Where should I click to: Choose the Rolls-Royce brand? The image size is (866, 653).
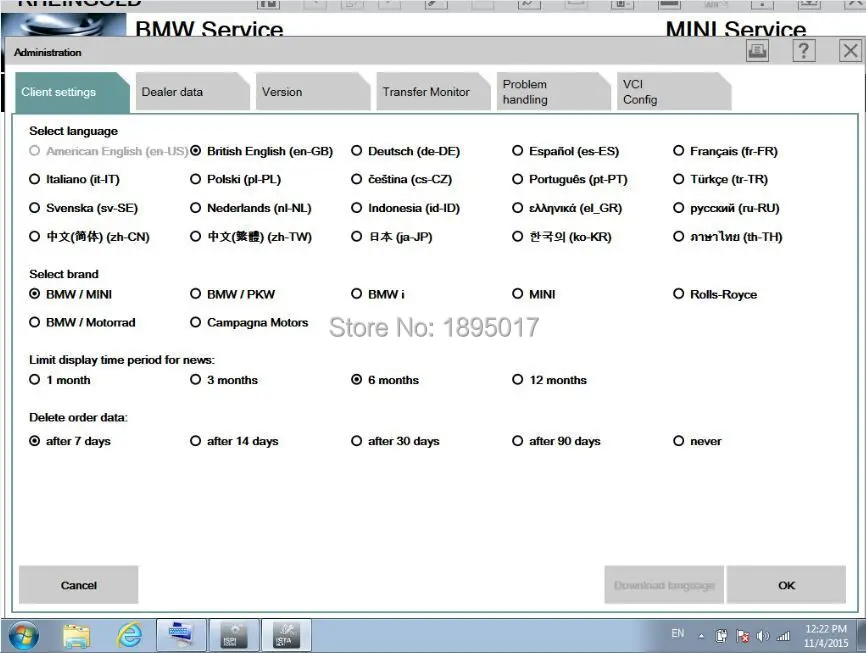click(x=715, y=294)
